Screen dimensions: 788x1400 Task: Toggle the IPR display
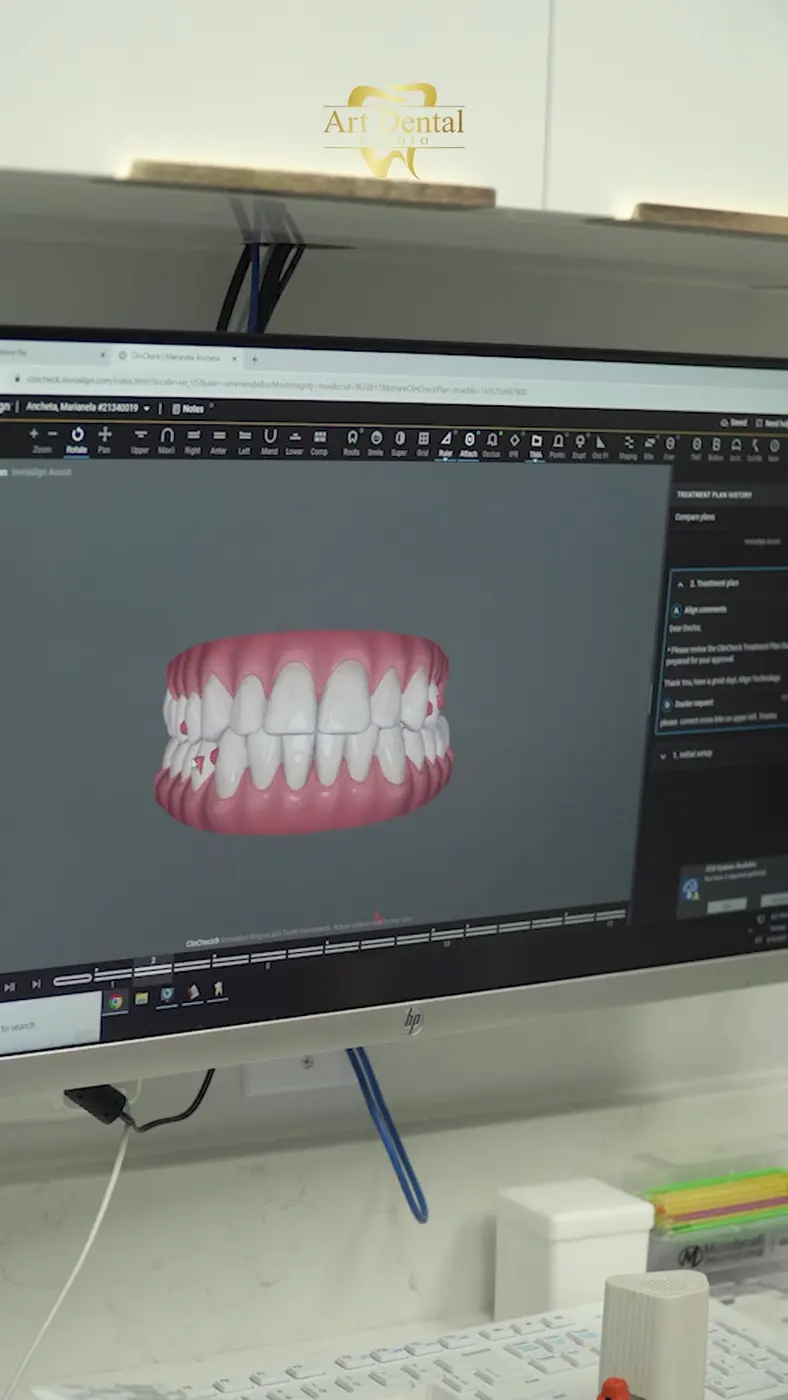click(514, 446)
